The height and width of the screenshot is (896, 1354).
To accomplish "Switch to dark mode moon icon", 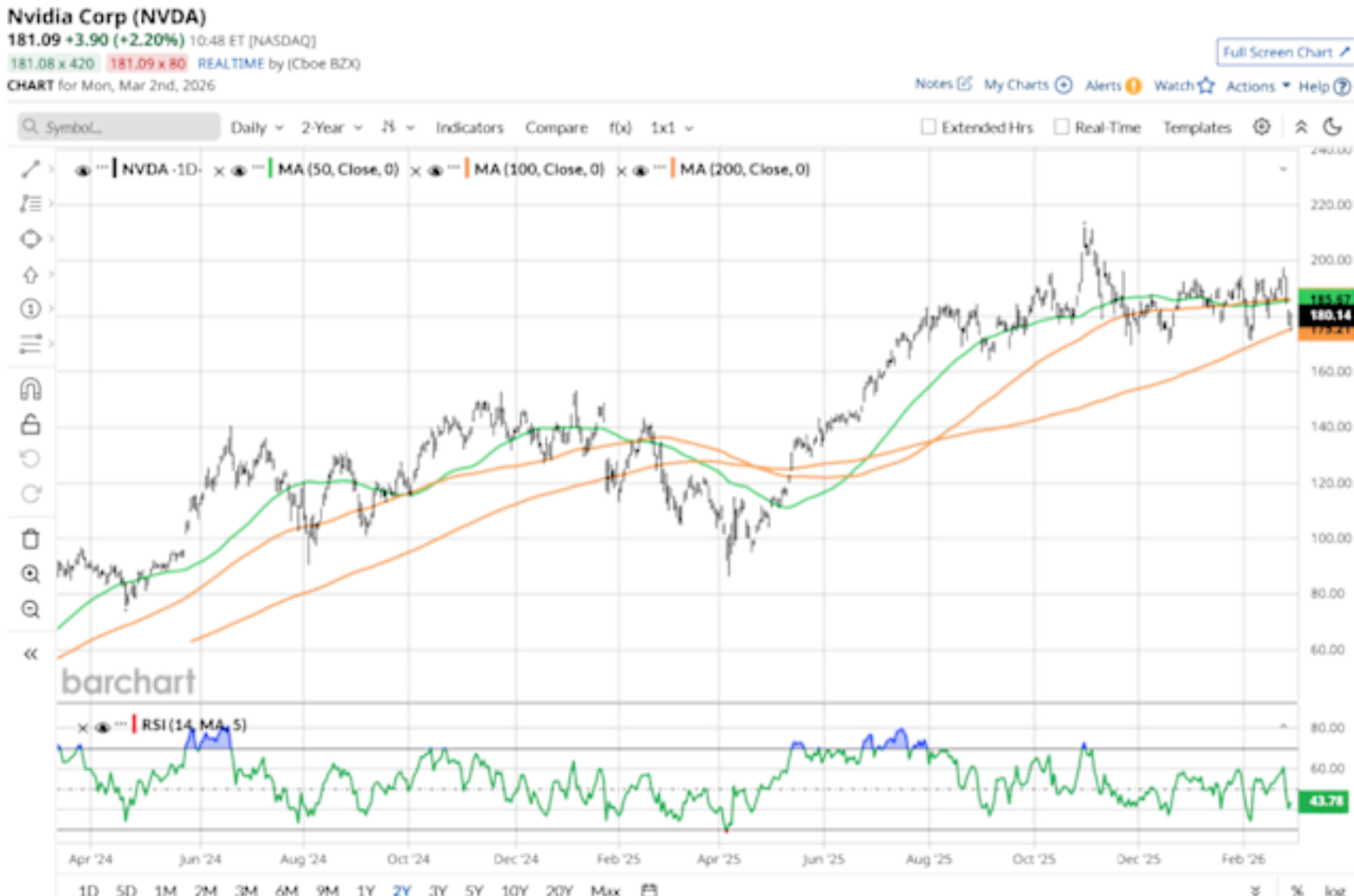I will (1332, 127).
